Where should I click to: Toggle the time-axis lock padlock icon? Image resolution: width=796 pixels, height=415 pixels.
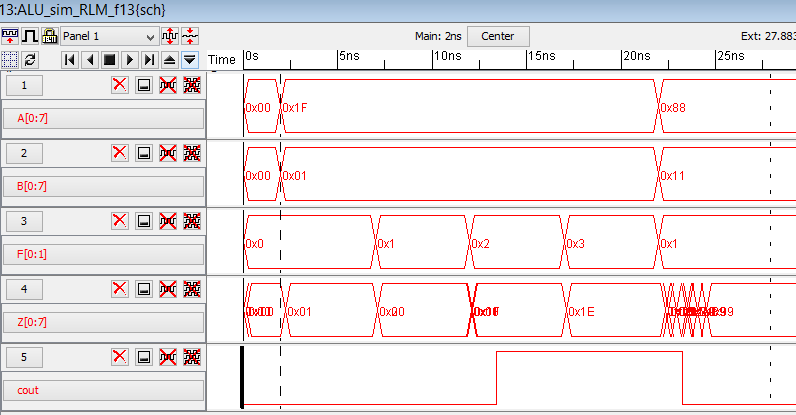tap(50, 36)
